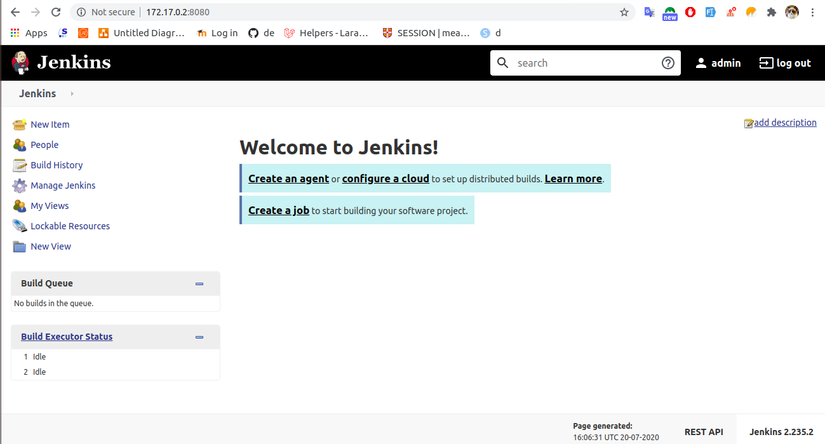Collapse the Build Queue panel
The image size is (825, 444).
tap(199, 284)
